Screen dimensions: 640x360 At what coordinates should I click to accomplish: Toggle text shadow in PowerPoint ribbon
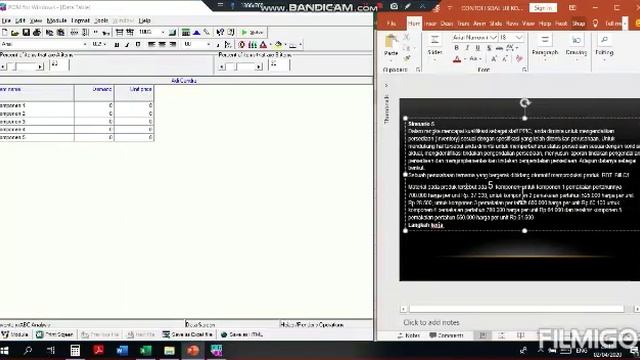click(489, 48)
